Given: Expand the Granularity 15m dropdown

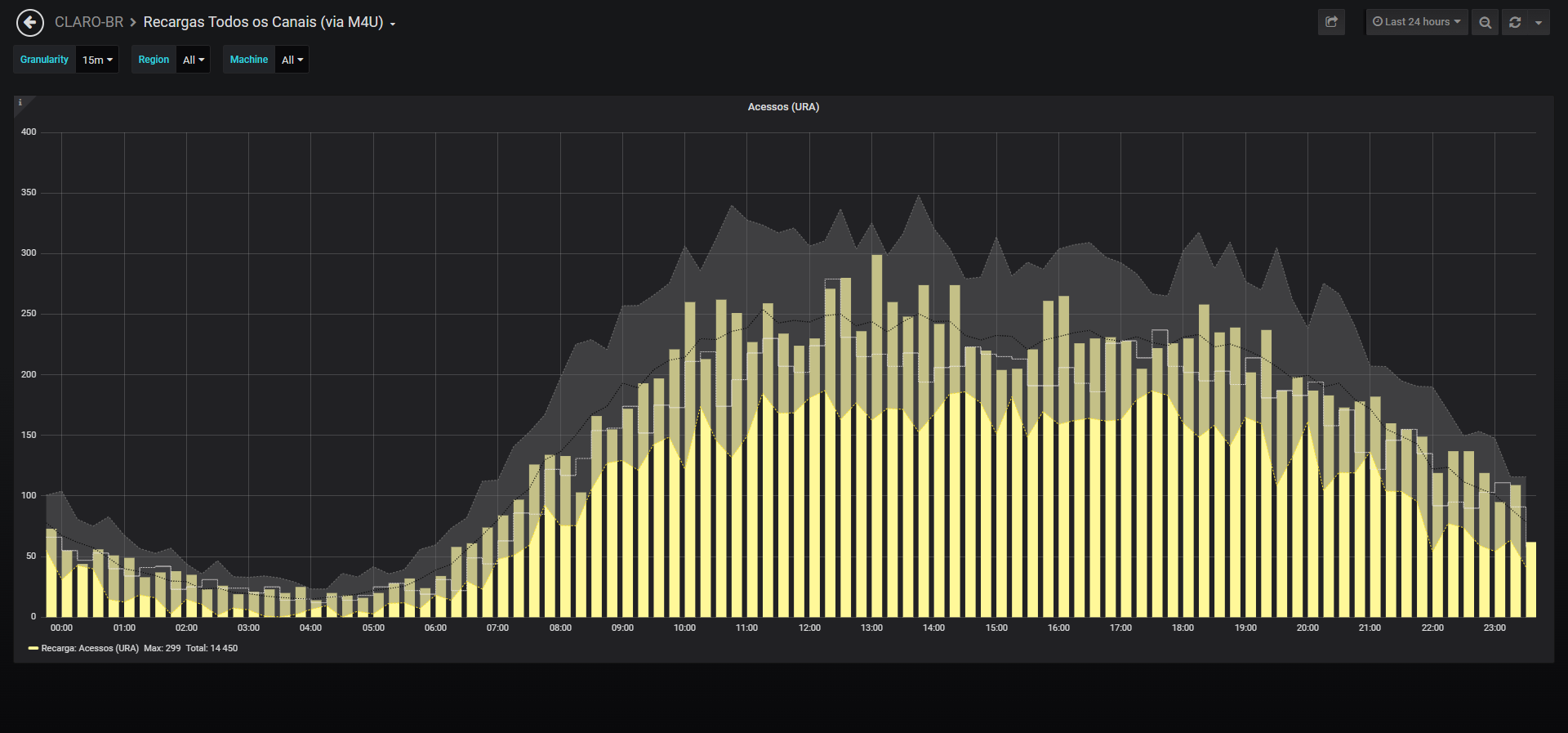Looking at the screenshot, I should click(97, 60).
